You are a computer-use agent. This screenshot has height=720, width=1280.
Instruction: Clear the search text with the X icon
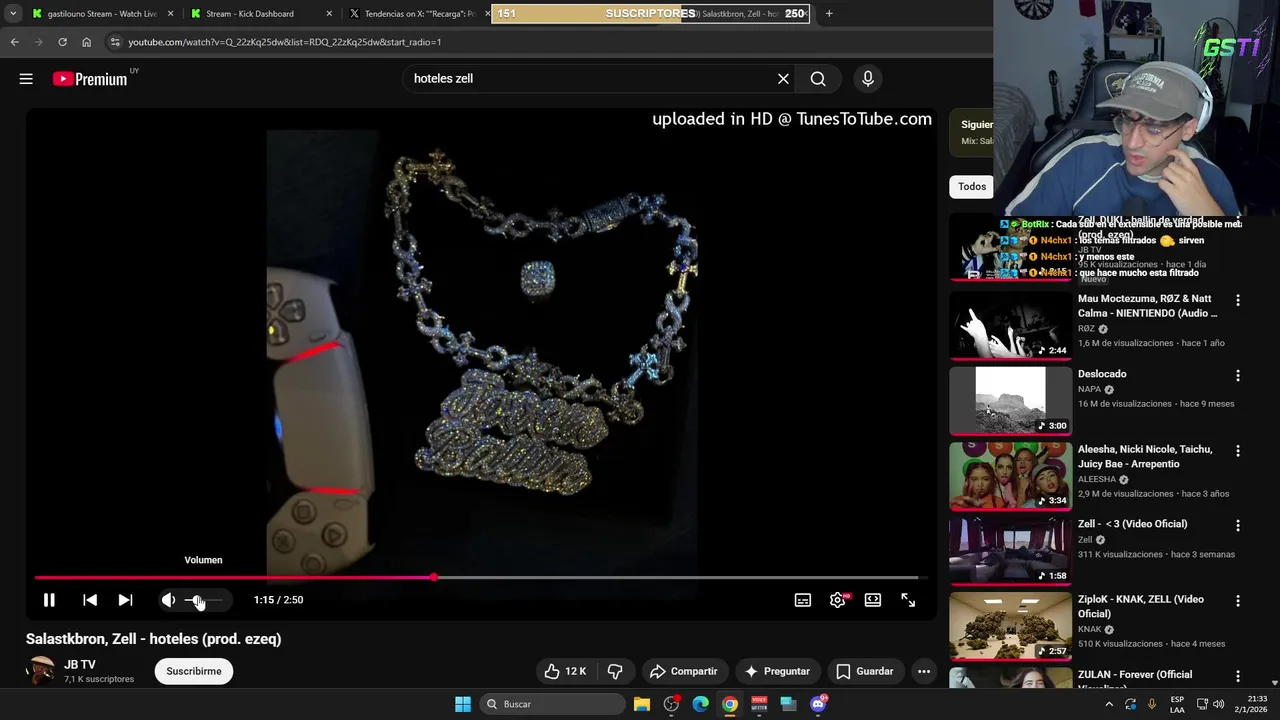783,79
